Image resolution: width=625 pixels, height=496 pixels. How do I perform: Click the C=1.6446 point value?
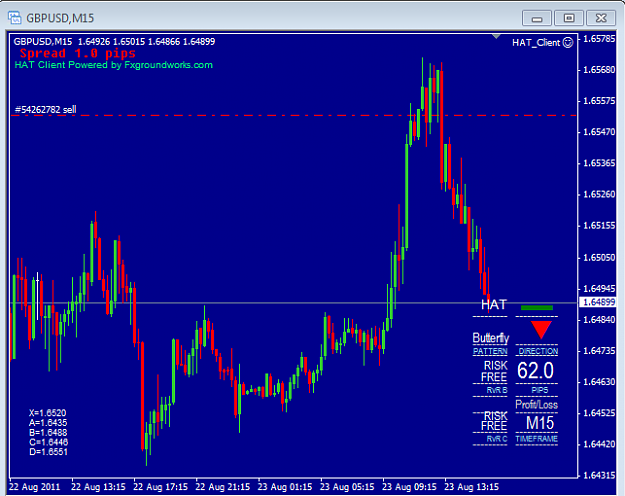pyautogui.click(x=48, y=442)
